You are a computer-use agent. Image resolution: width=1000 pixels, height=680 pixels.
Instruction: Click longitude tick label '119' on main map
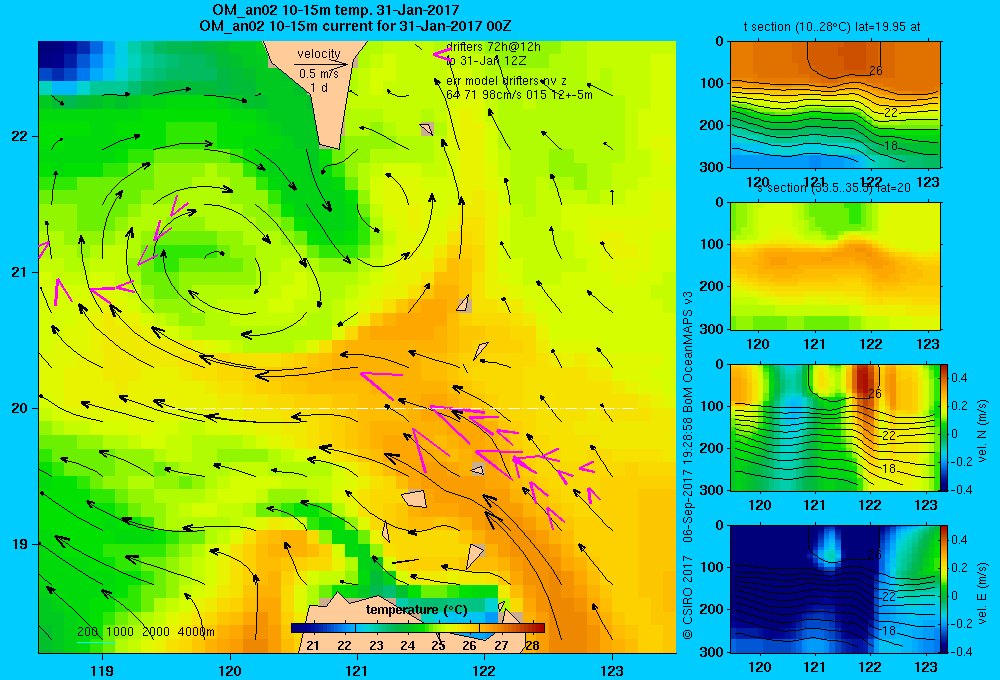point(102,670)
